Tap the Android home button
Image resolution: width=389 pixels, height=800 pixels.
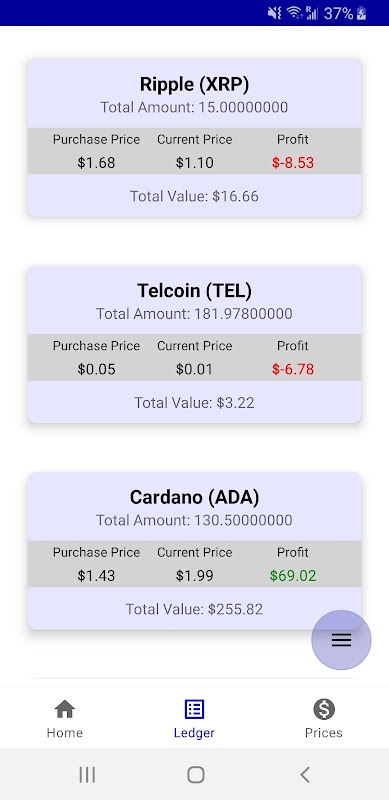196,774
